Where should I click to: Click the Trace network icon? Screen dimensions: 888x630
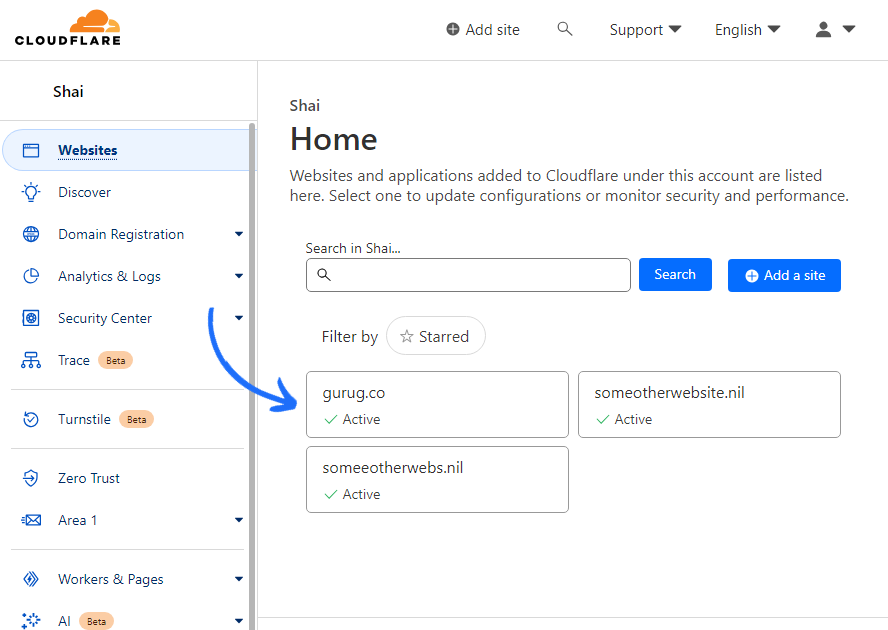[x=31, y=360]
